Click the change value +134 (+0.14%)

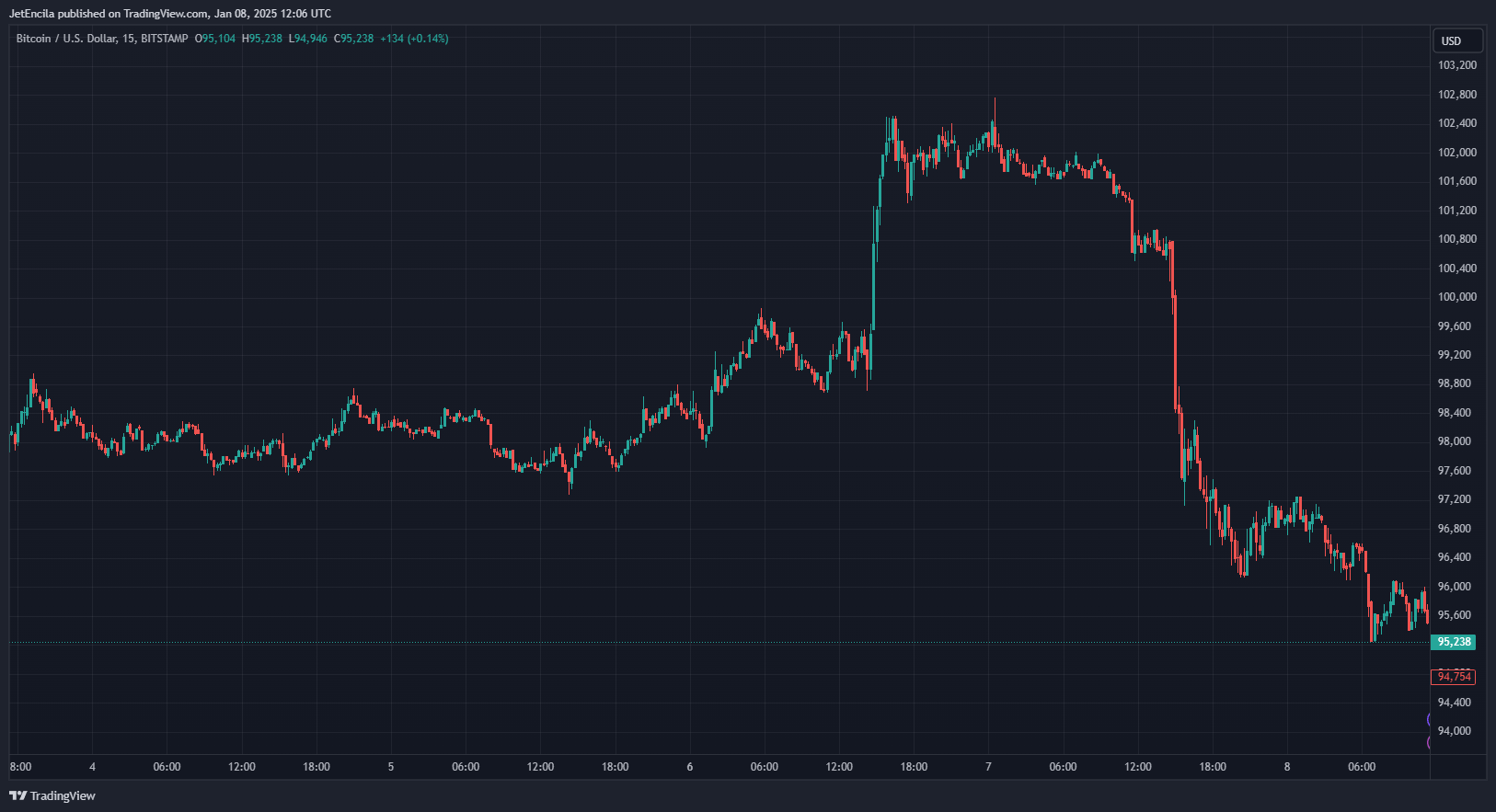point(414,39)
